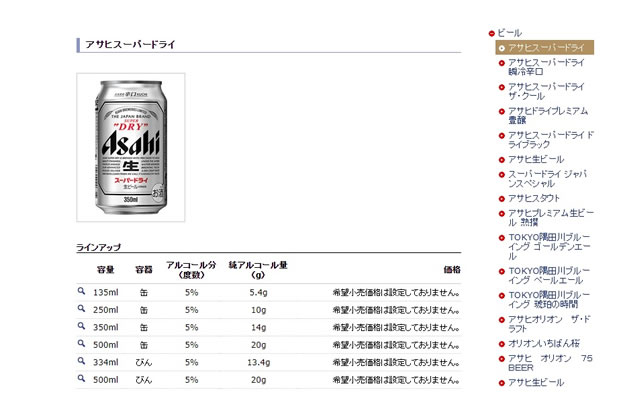Open アサヒスタウト sidebar link
The width and height of the screenshot is (640, 420).
[533, 198]
